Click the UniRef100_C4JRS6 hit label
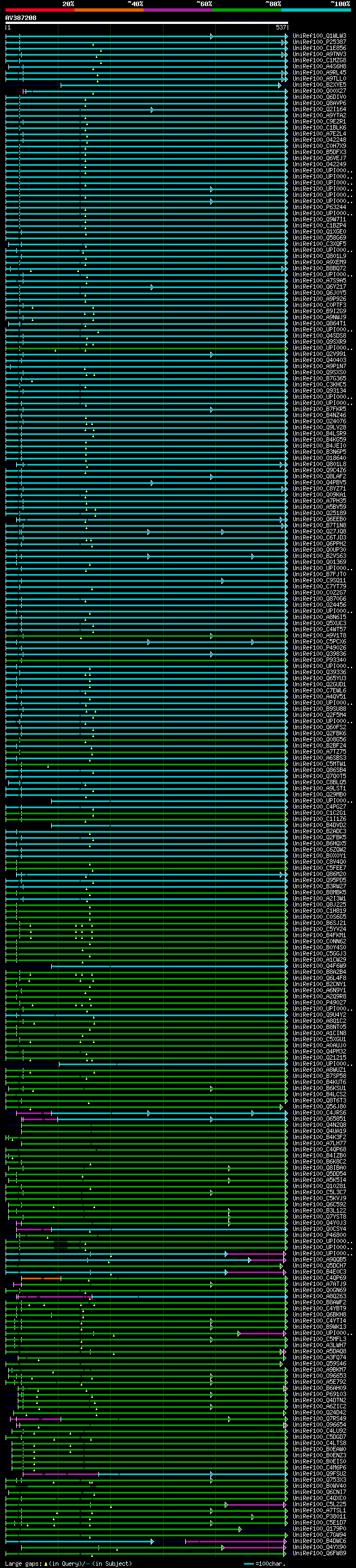The width and height of the screenshot is (356, 1568). pyautogui.click(x=319, y=1114)
